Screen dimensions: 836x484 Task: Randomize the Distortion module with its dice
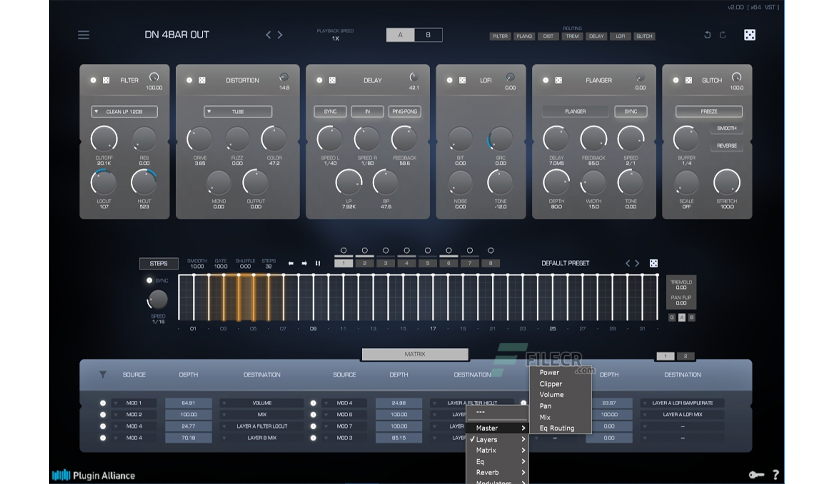(202, 80)
